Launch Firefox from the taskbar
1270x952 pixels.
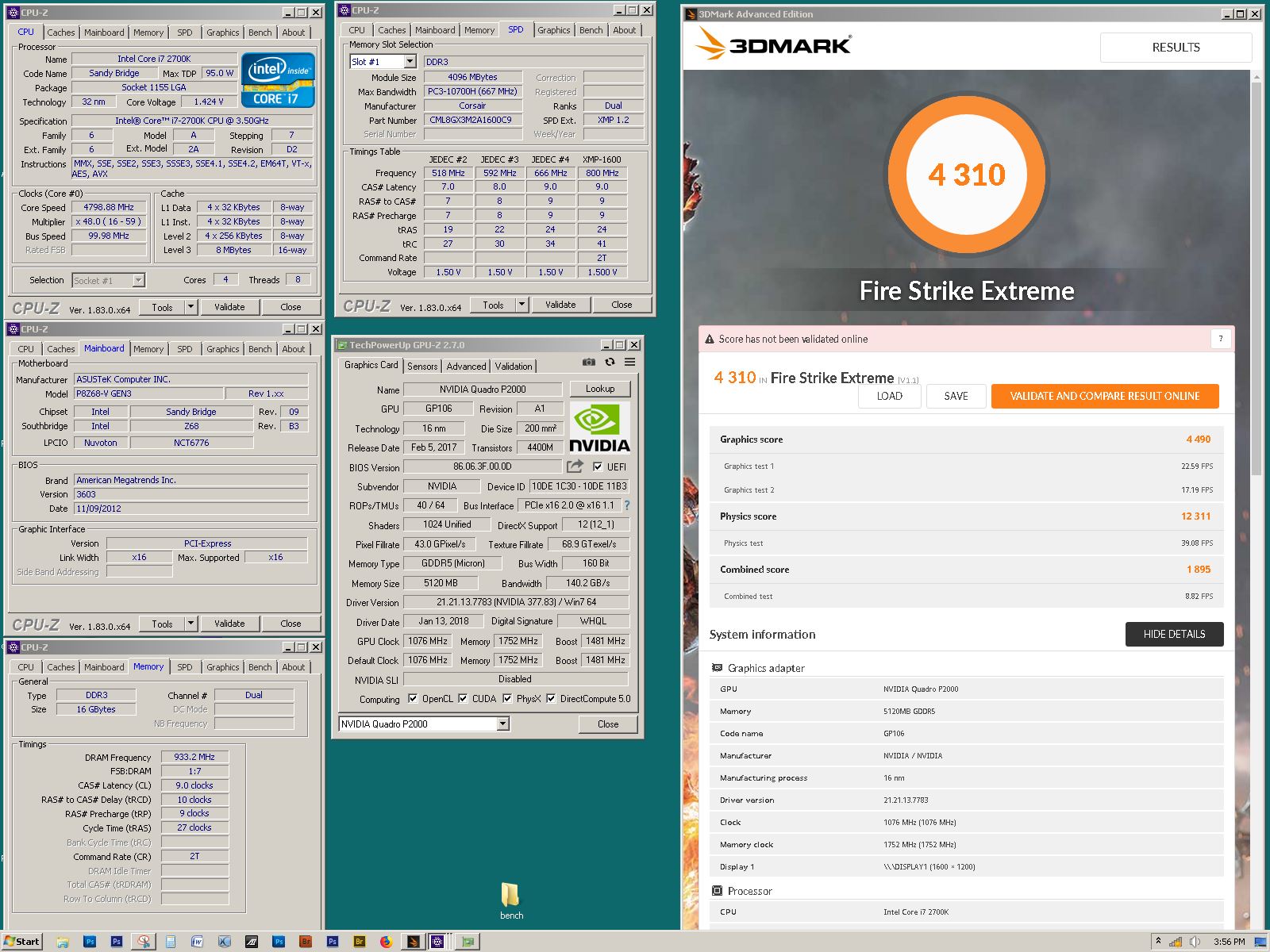click(387, 942)
